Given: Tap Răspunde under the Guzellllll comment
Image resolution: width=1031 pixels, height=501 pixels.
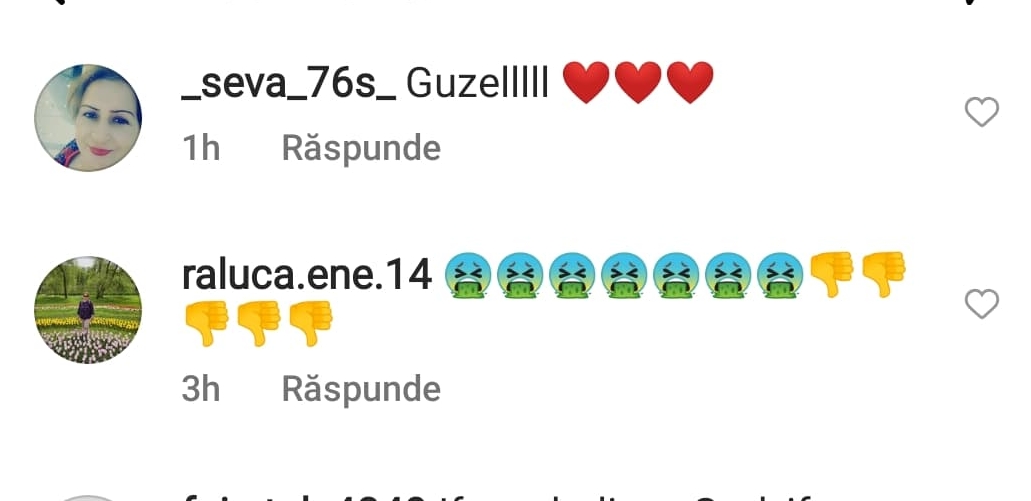Looking at the screenshot, I should [361, 148].
